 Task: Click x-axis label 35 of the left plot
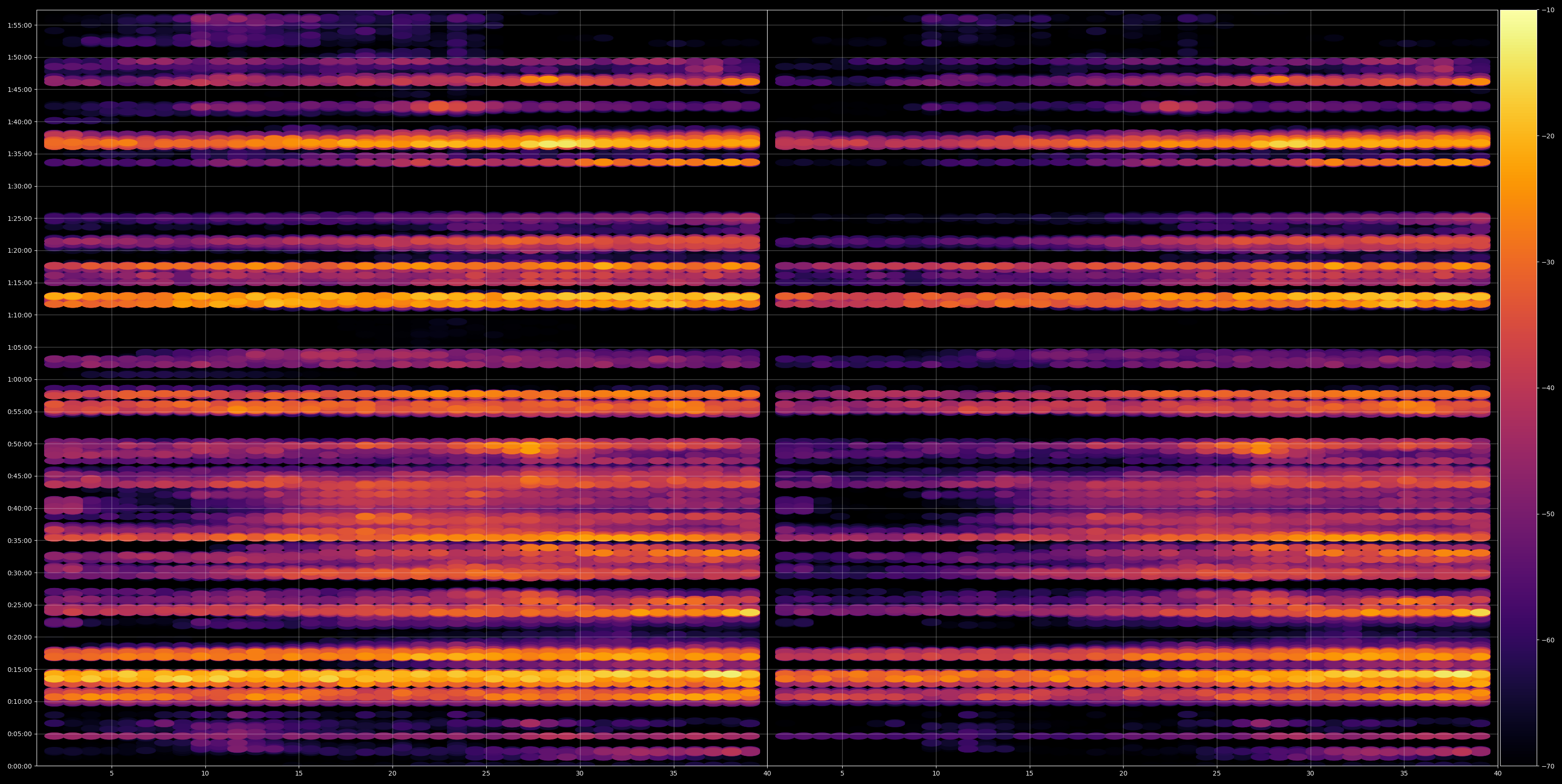[x=674, y=774]
